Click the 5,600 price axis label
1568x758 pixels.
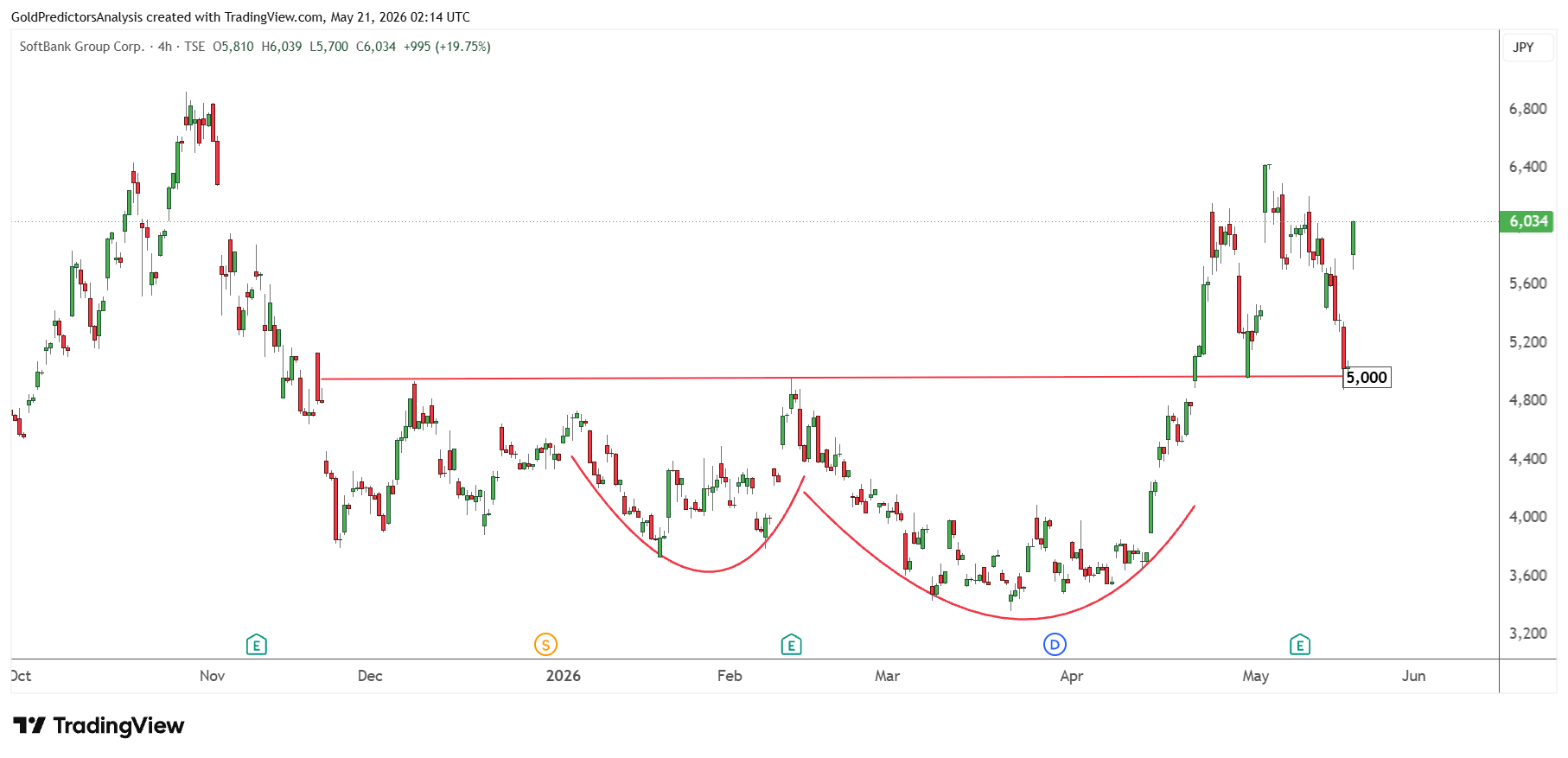pyautogui.click(x=1527, y=283)
